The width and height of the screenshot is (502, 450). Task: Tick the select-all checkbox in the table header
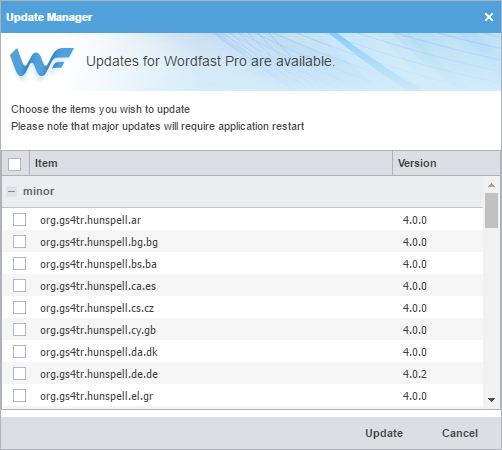(x=14, y=164)
